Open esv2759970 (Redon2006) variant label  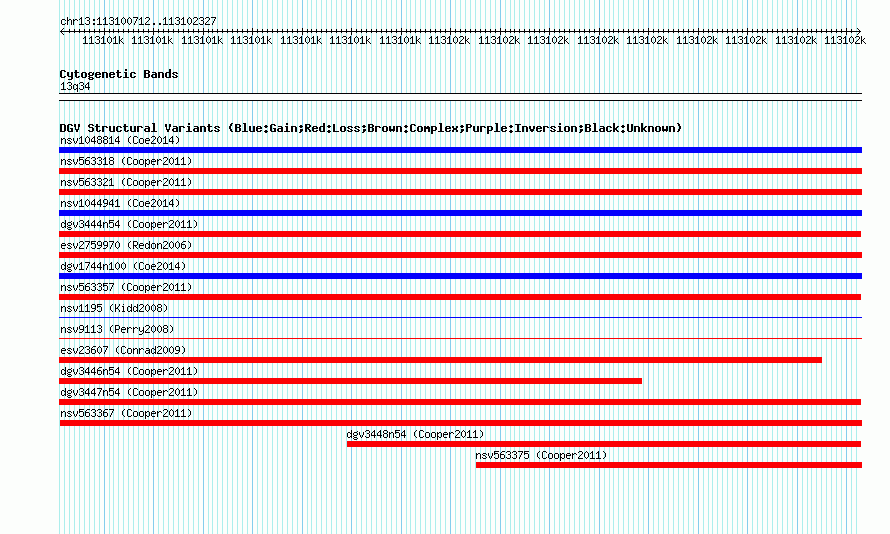pos(126,245)
